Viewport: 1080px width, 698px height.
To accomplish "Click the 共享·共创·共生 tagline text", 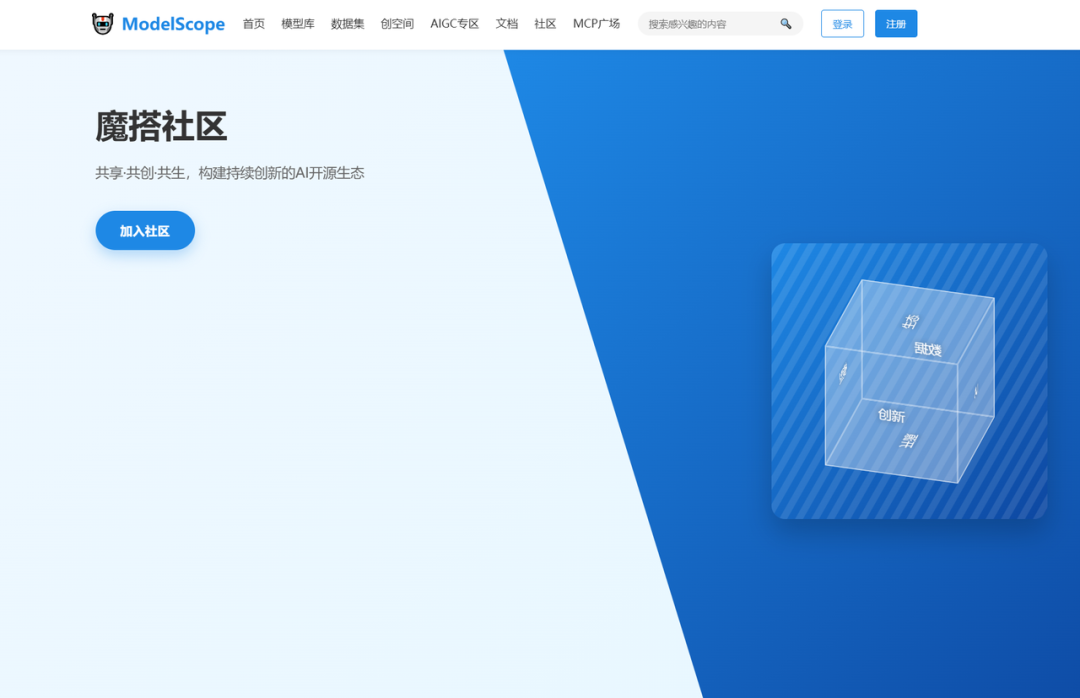I will (x=228, y=172).
